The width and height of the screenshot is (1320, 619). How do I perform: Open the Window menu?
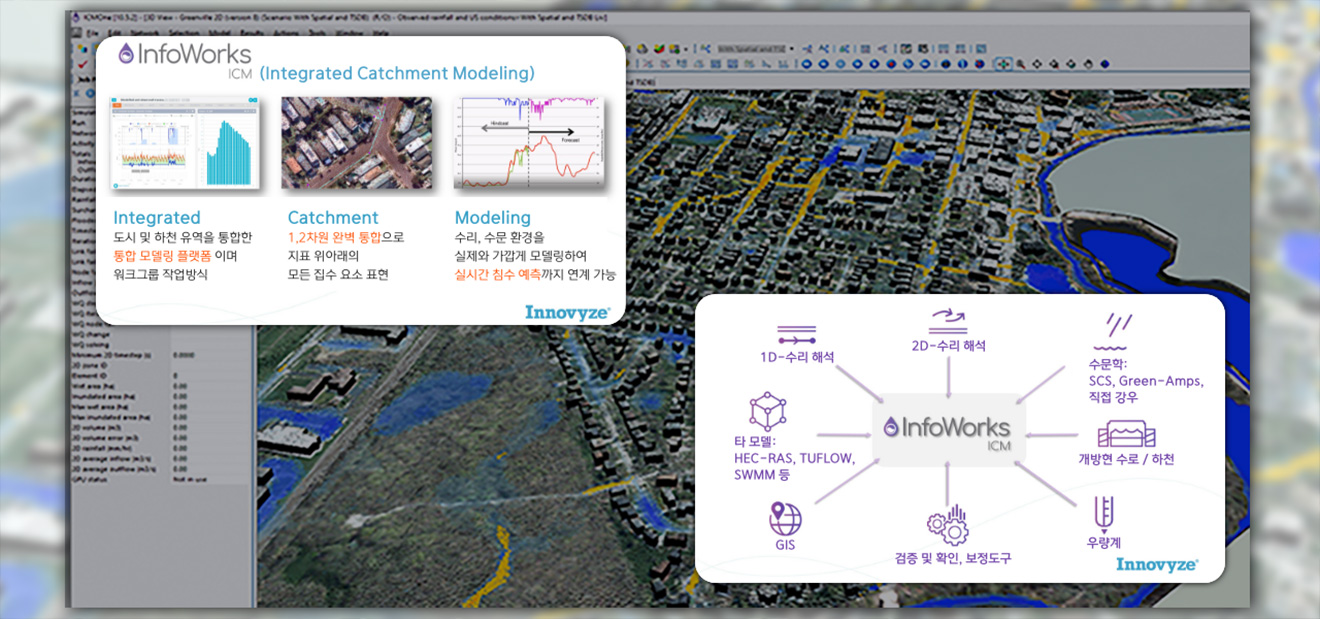coord(350,33)
